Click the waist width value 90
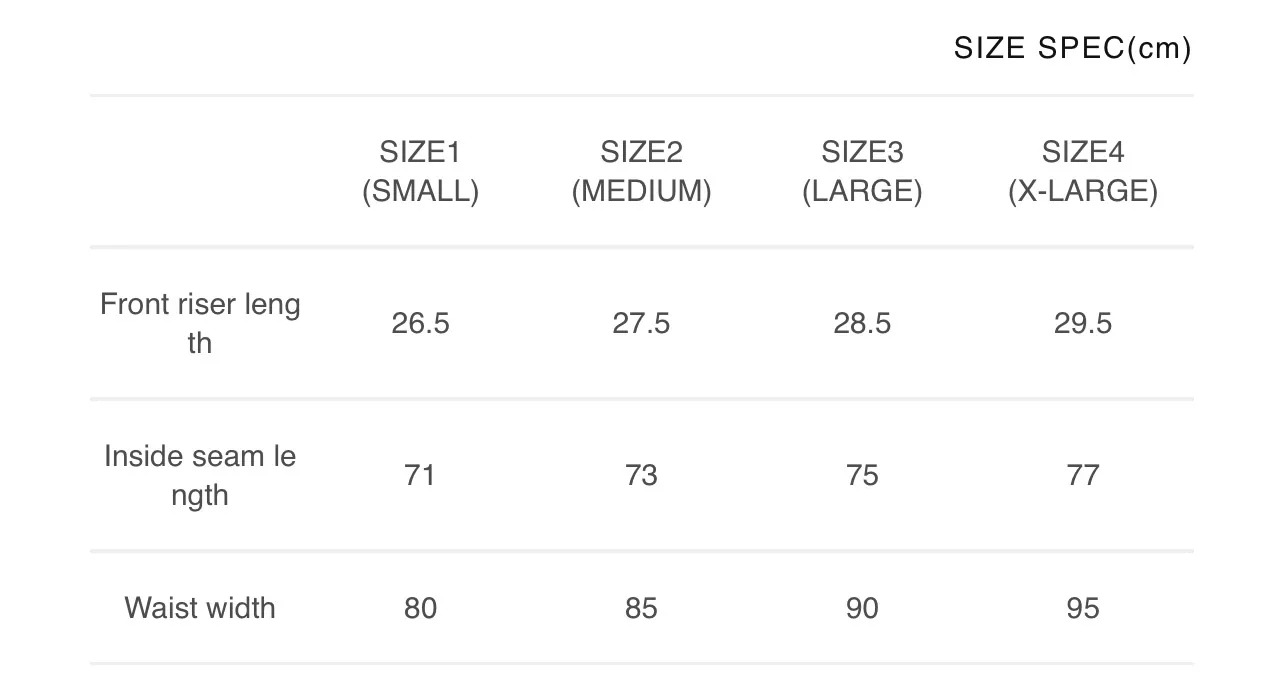 (x=862, y=608)
